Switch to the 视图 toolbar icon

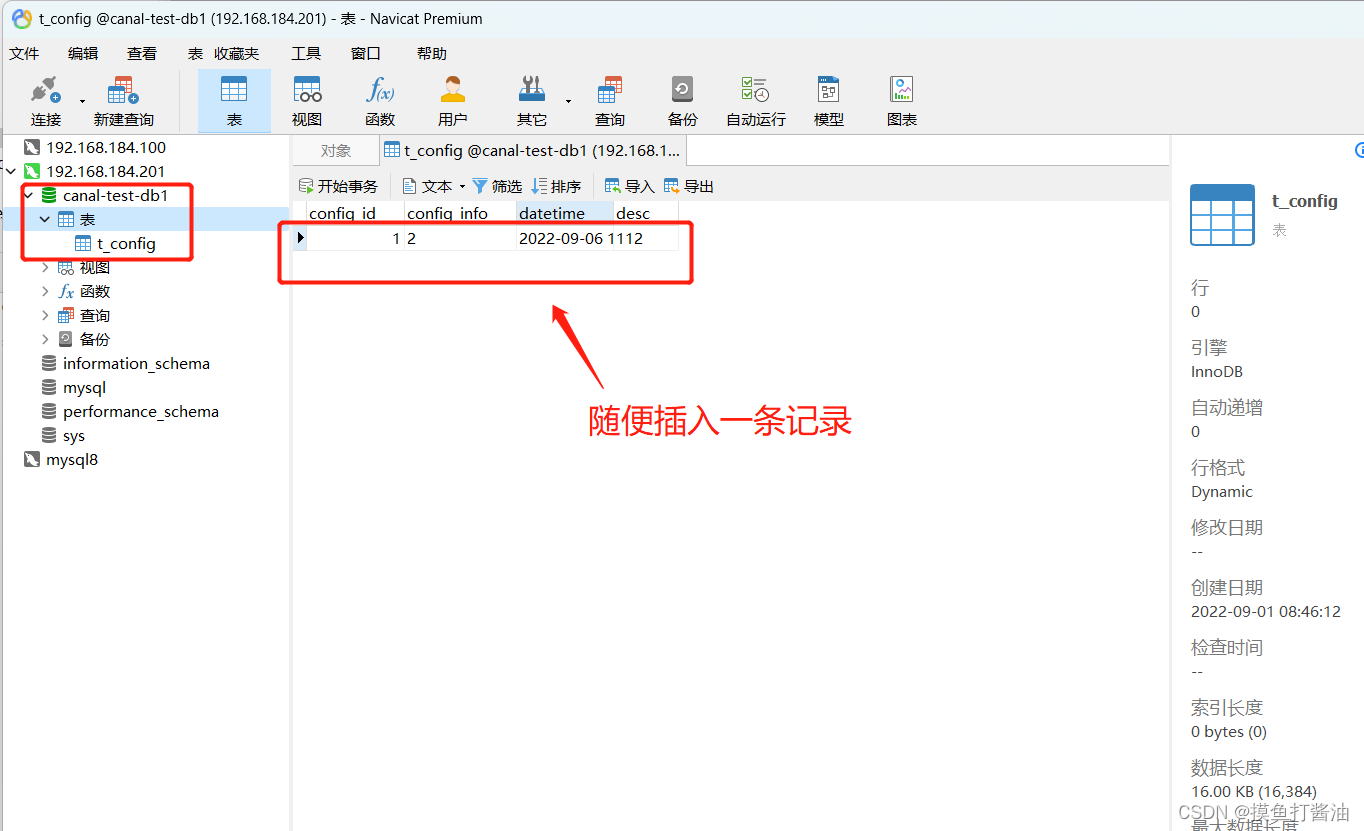[306, 100]
